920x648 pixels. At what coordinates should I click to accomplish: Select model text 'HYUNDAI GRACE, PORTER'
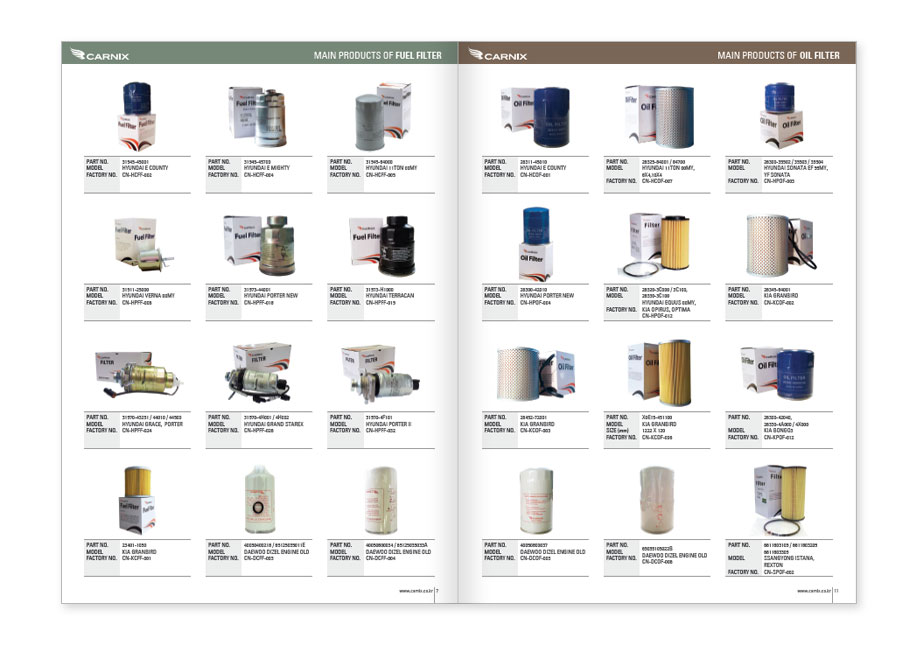click(152, 424)
